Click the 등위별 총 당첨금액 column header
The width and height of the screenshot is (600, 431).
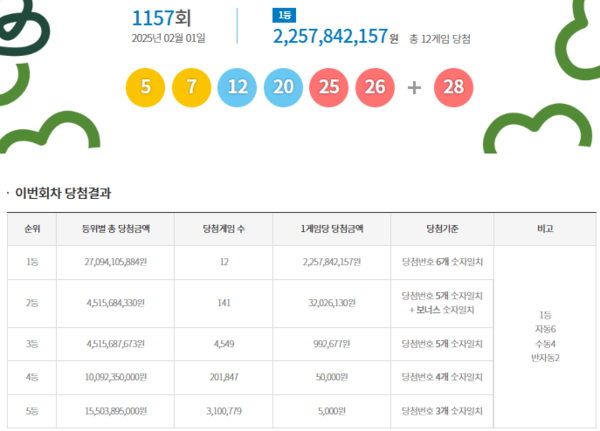tap(116, 229)
